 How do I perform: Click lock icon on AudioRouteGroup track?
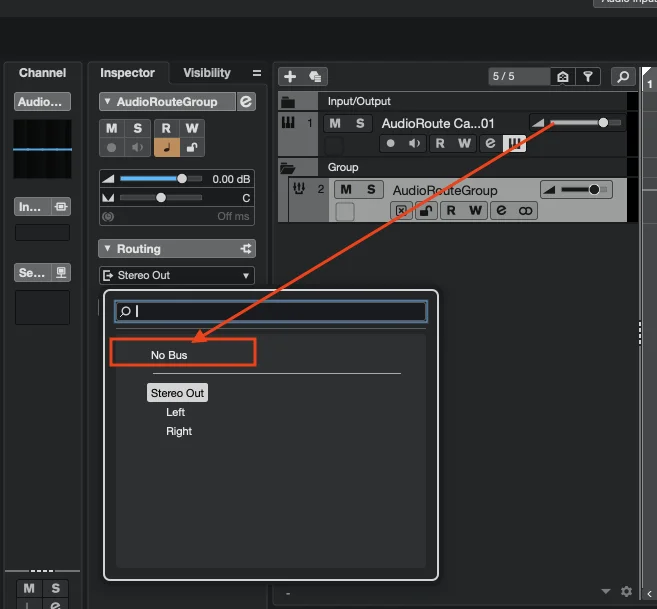(426, 210)
